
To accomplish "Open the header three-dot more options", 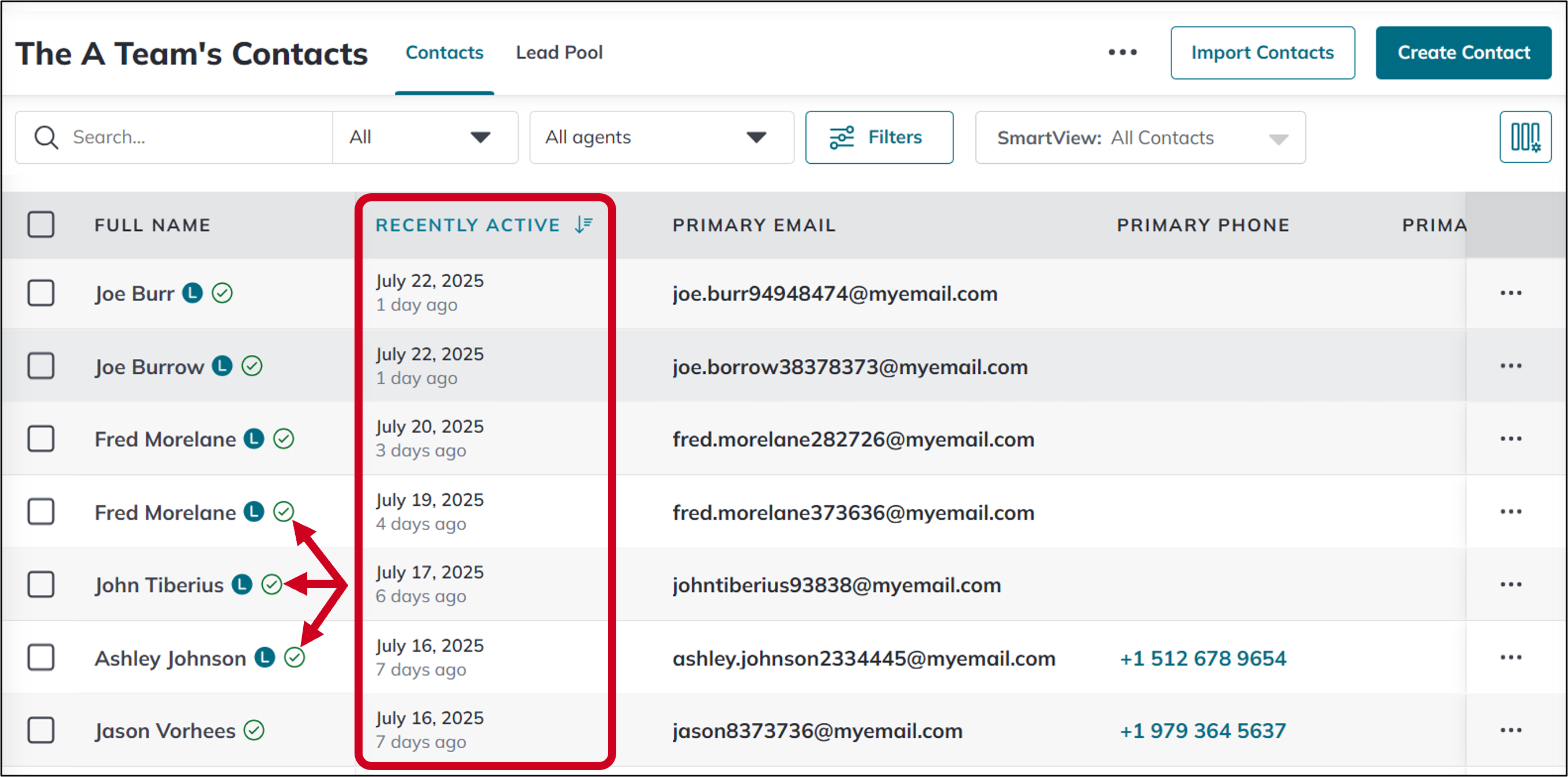I will pos(1122,52).
